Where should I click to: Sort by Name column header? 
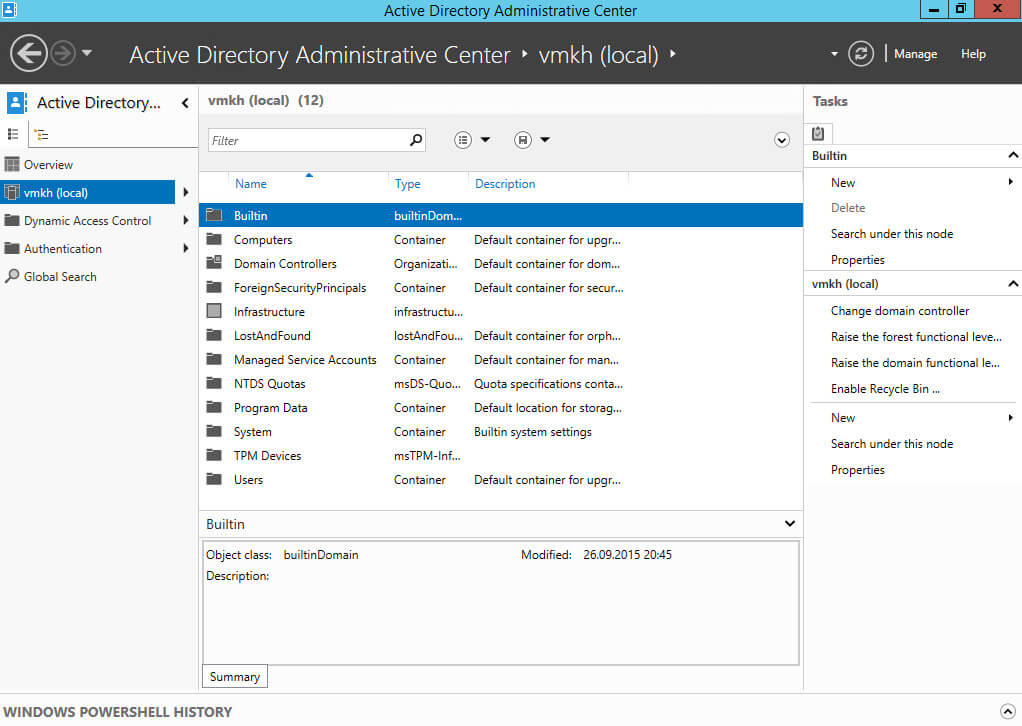[251, 184]
